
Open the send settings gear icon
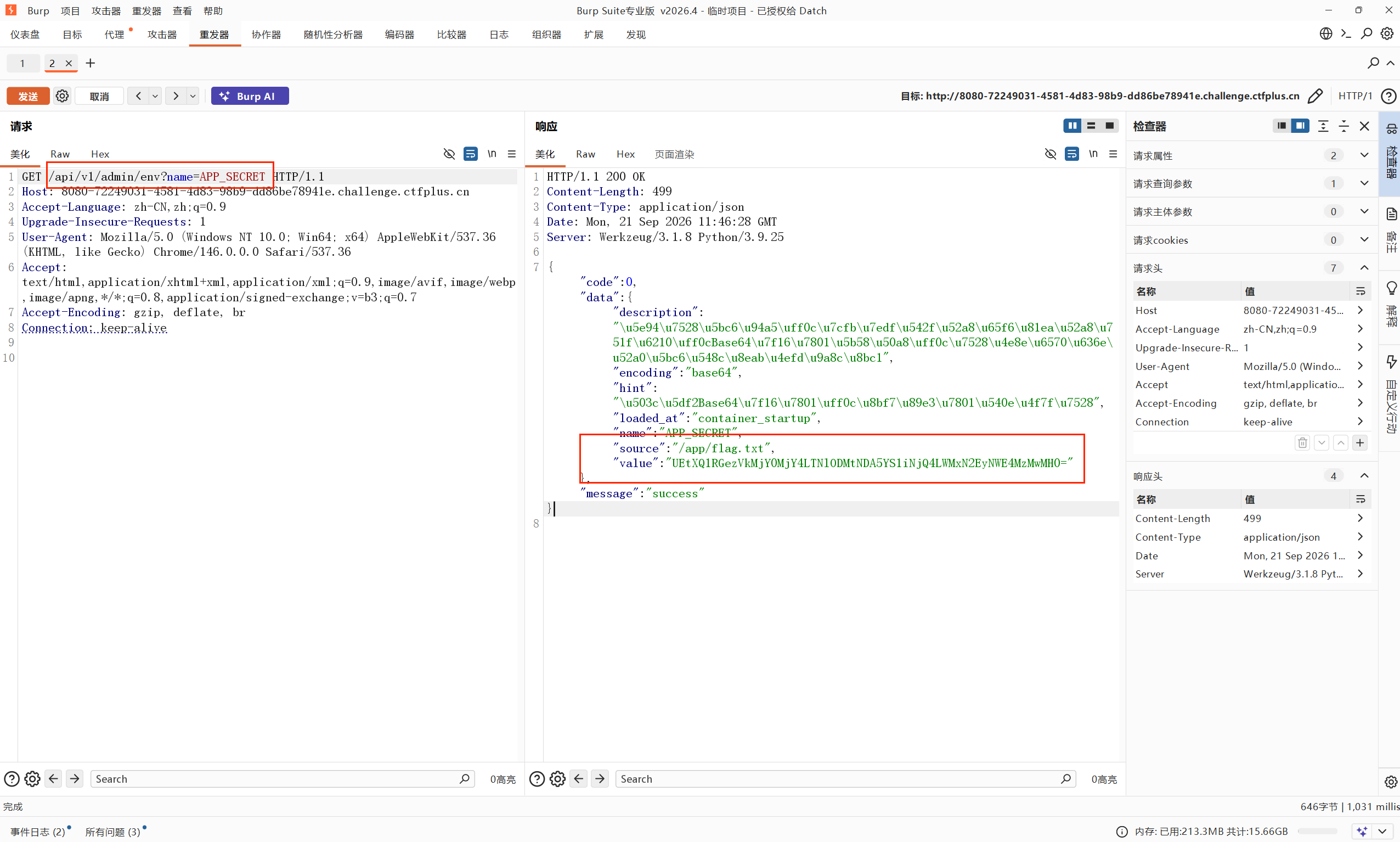tap(63, 96)
